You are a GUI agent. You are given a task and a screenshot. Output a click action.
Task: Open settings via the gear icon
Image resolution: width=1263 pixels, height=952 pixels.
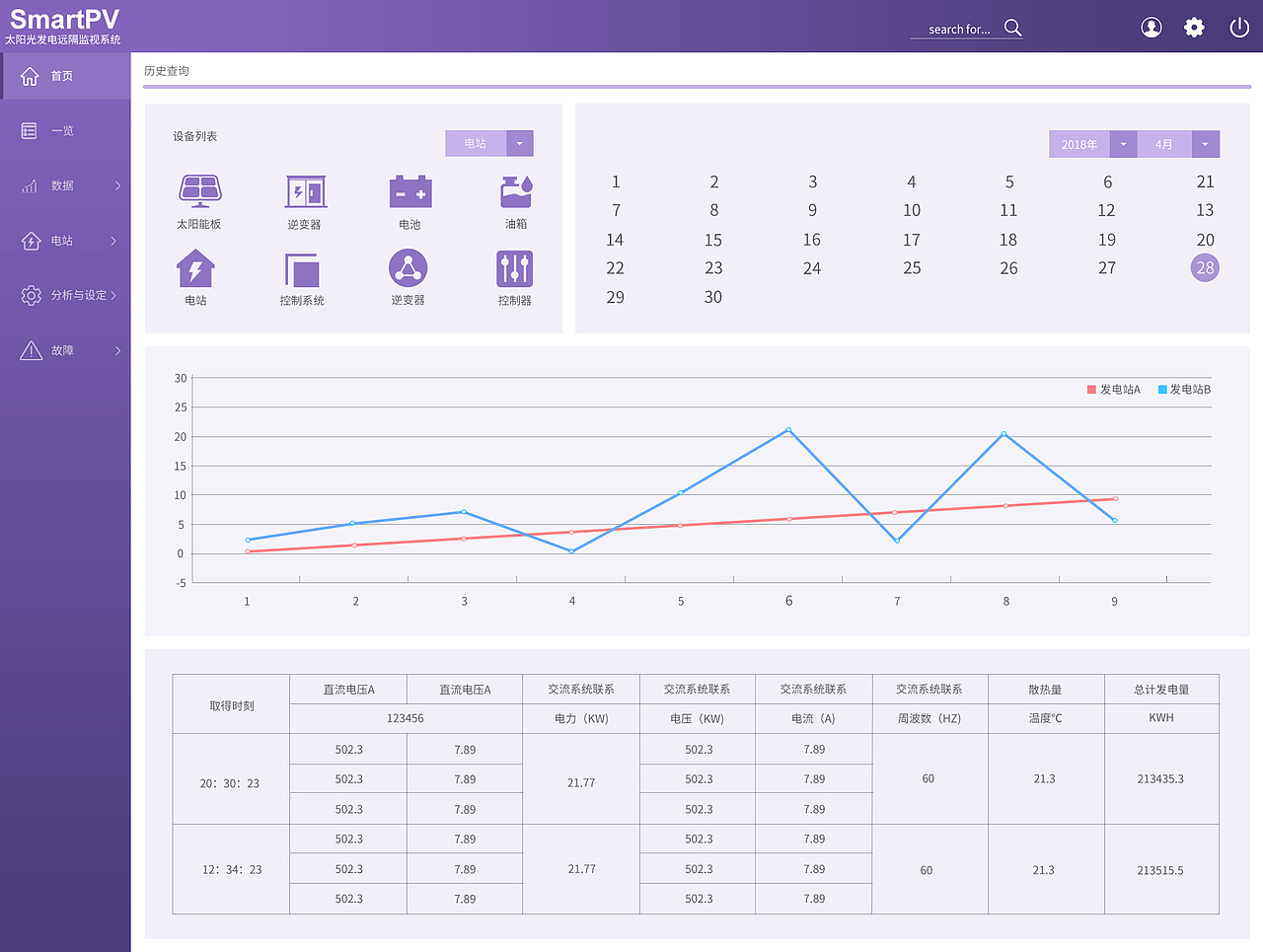(x=1194, y=28)
